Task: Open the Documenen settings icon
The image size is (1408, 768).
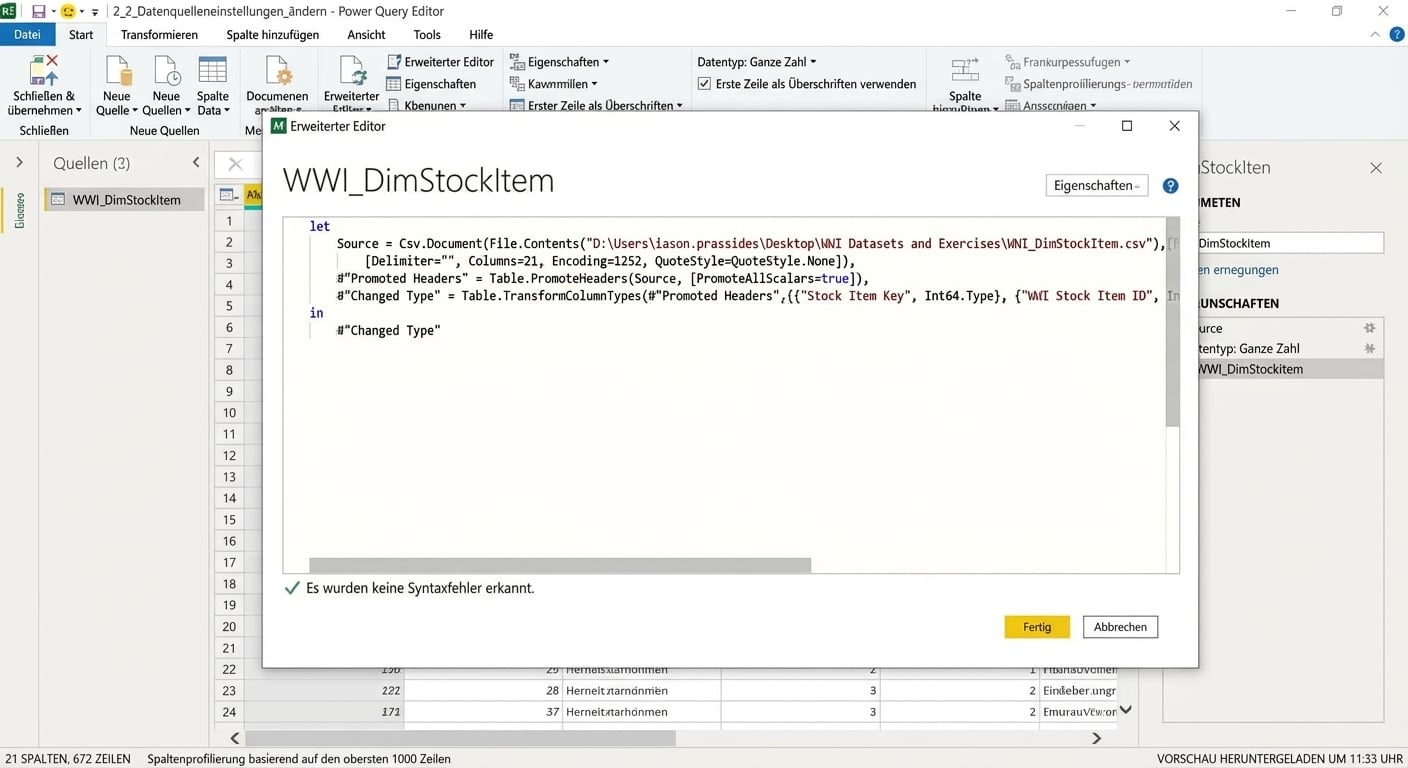Action: pyautogui.click(x=277, y=71)
